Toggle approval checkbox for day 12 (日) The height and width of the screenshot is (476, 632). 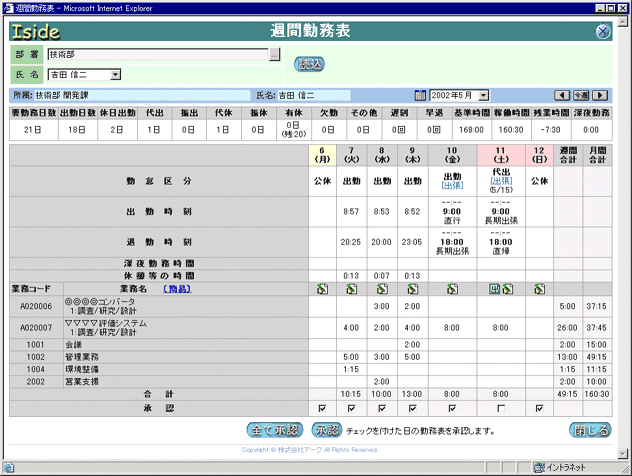pyautogui.click(x=539, y=408)
